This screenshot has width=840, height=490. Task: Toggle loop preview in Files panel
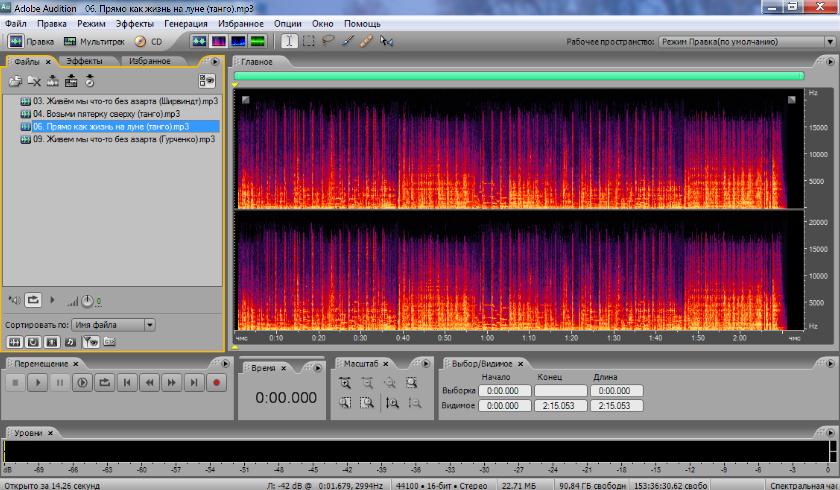(x=33, y=299)
